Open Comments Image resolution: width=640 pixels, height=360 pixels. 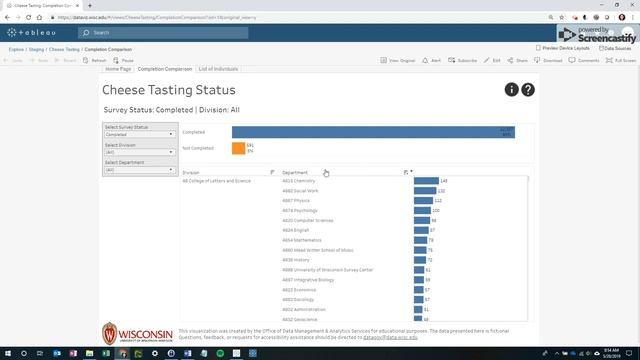pyautogui.click(x=584, y=60)
